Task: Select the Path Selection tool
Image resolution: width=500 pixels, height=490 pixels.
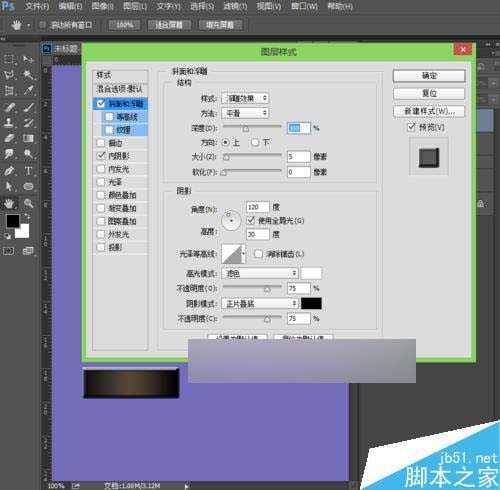Action: 9,186
